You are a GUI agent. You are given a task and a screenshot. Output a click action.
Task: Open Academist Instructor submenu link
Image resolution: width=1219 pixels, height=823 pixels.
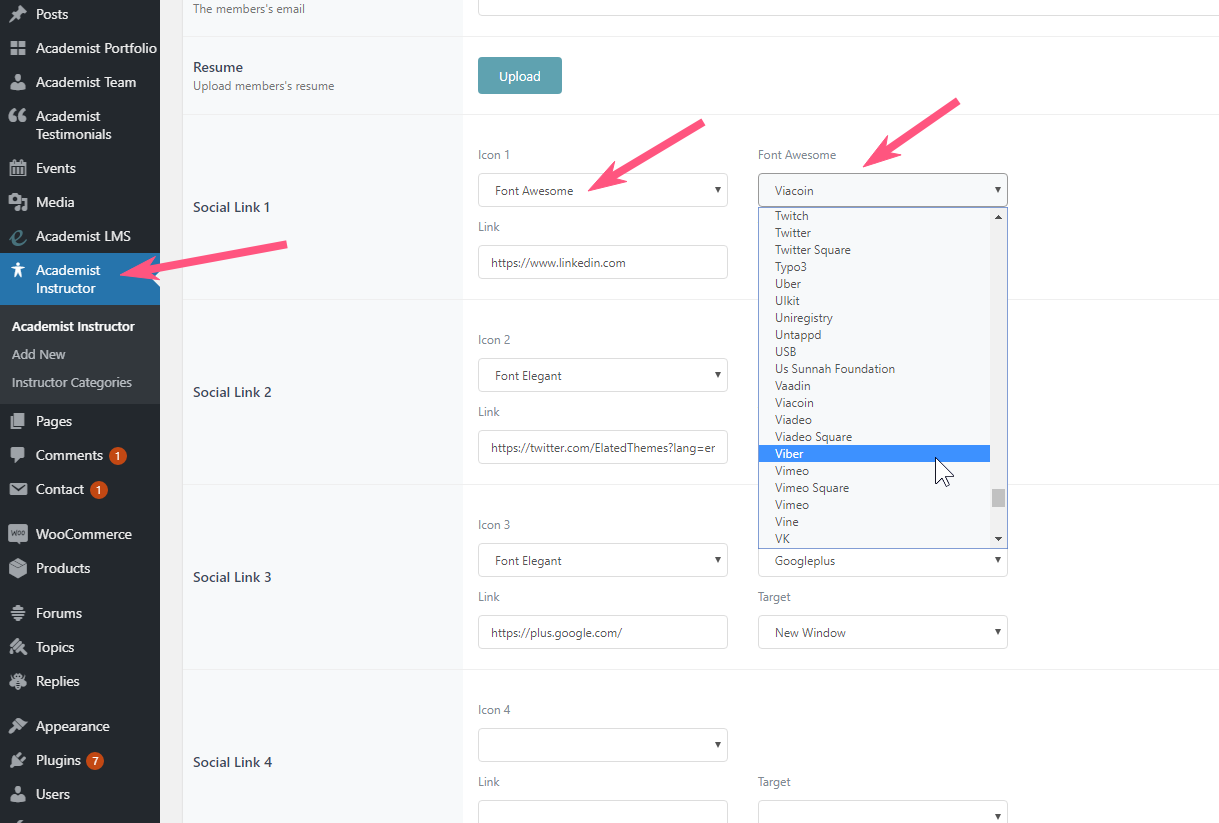tap(73, 326)
